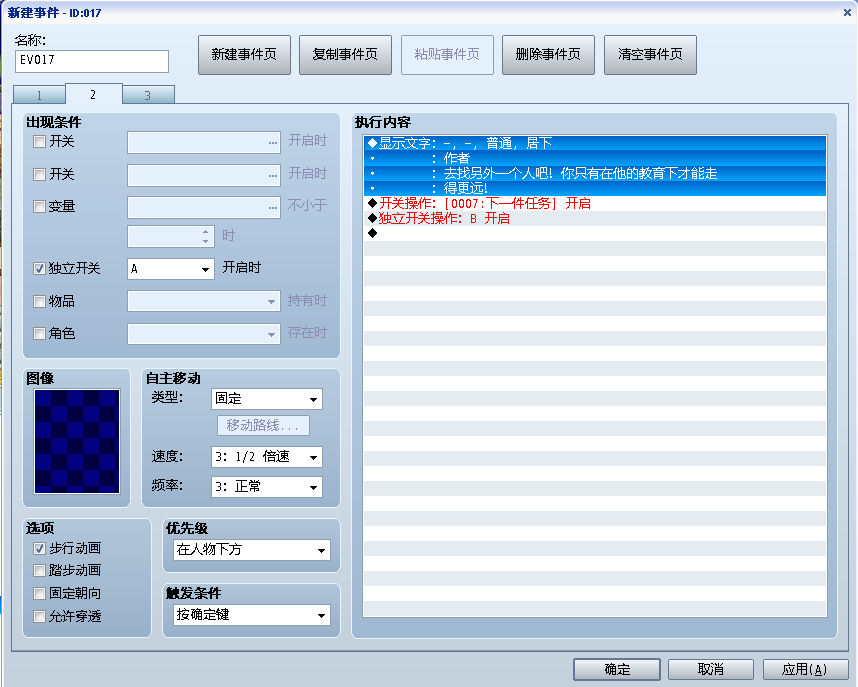Open the 物品 item dropdown

point(204,301)
